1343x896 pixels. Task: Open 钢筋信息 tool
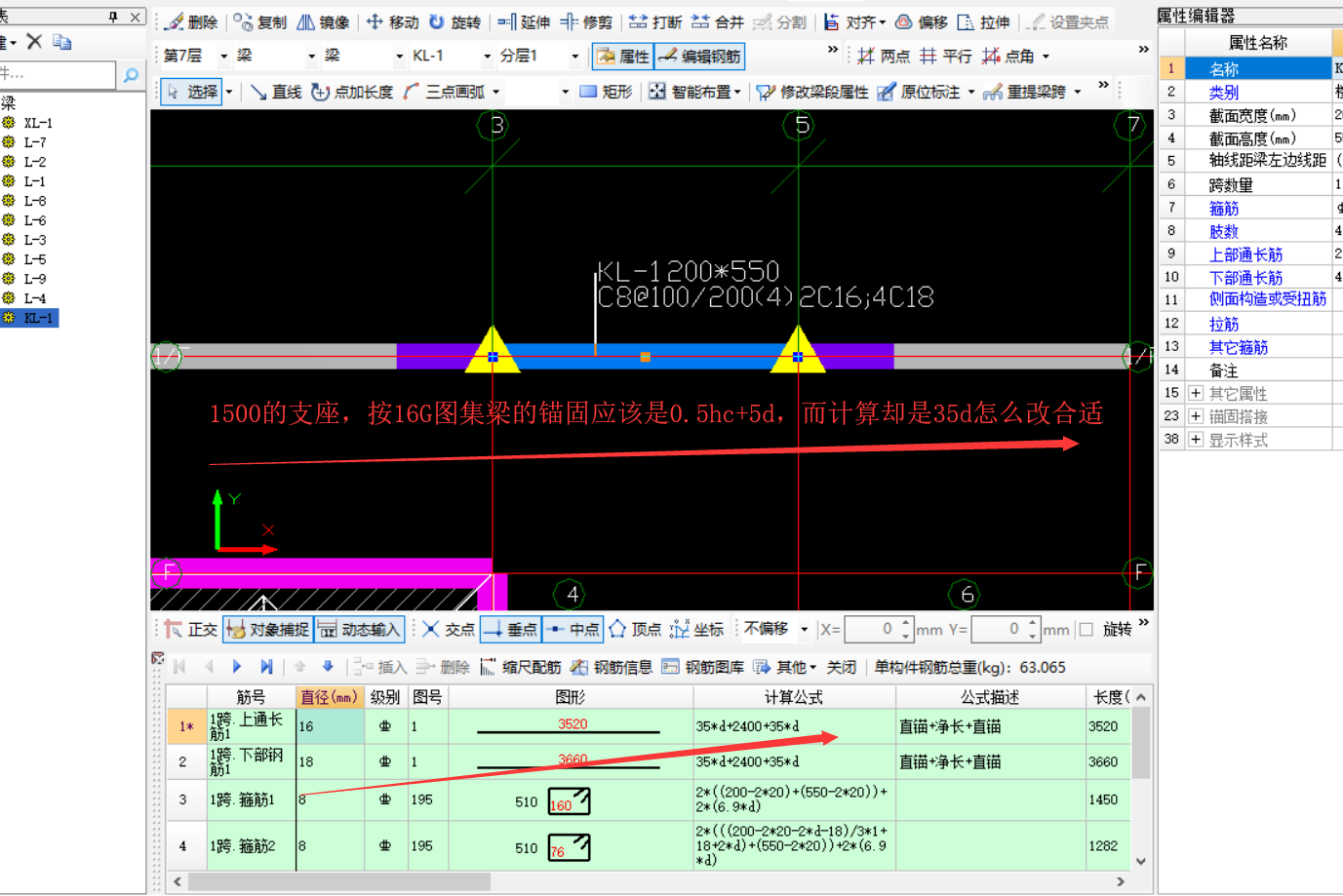612,667
